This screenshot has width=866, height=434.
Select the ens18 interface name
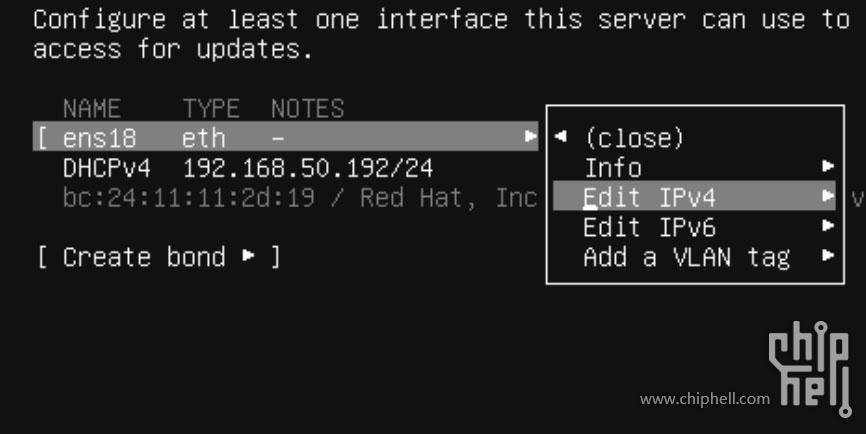point(99,138)
